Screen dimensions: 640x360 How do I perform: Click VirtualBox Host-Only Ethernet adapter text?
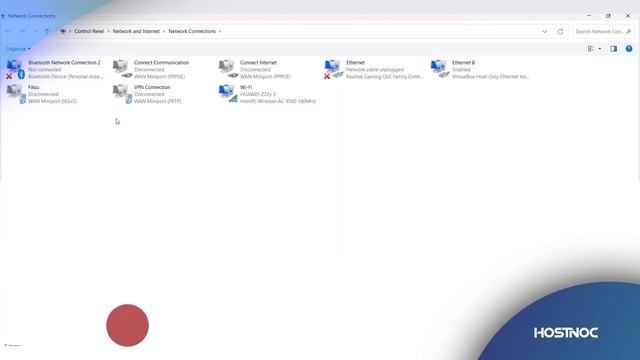[491, 76]
